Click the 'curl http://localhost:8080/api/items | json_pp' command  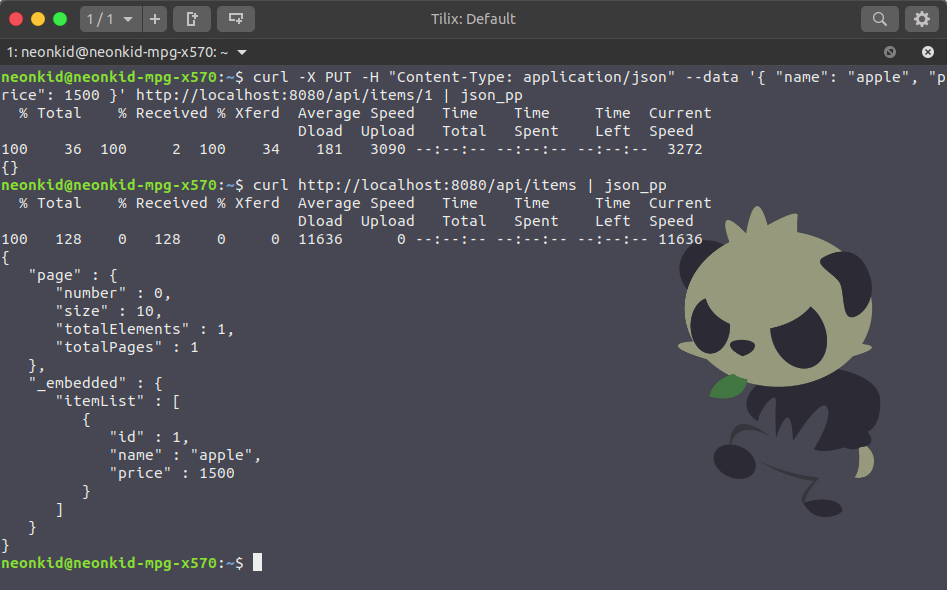[460, 185]
